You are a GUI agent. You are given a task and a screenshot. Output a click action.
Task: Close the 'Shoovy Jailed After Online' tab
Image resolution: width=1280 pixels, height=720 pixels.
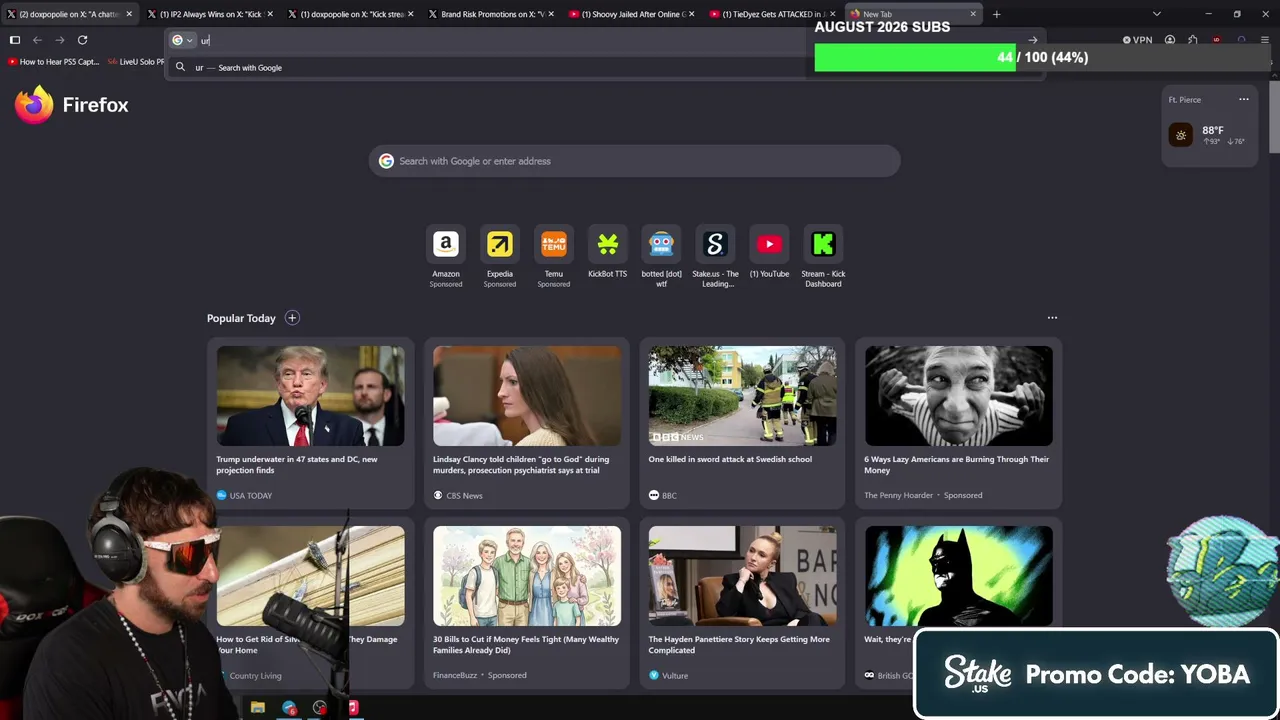[691, 14]
